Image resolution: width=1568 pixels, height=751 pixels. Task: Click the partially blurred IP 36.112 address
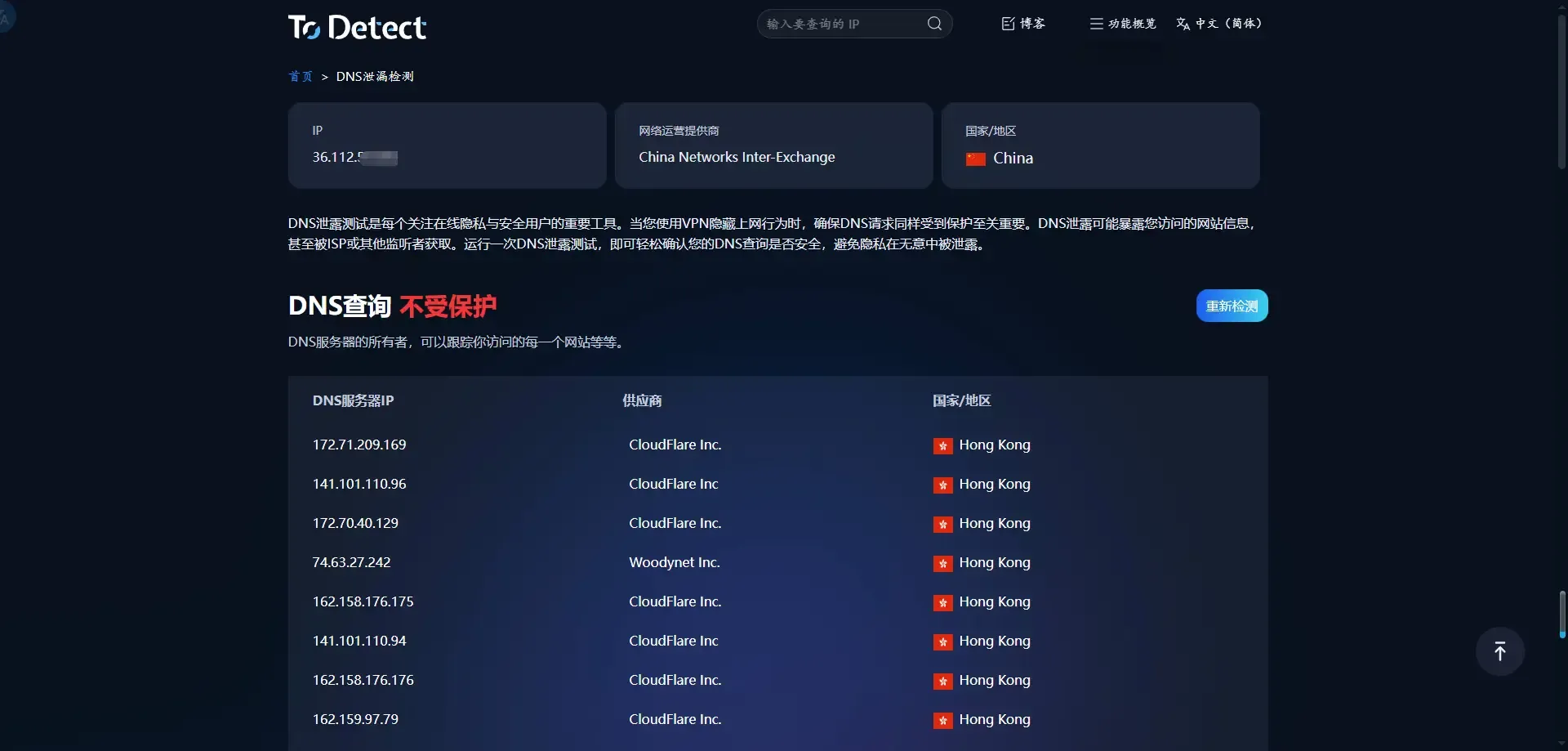(354, 157)
